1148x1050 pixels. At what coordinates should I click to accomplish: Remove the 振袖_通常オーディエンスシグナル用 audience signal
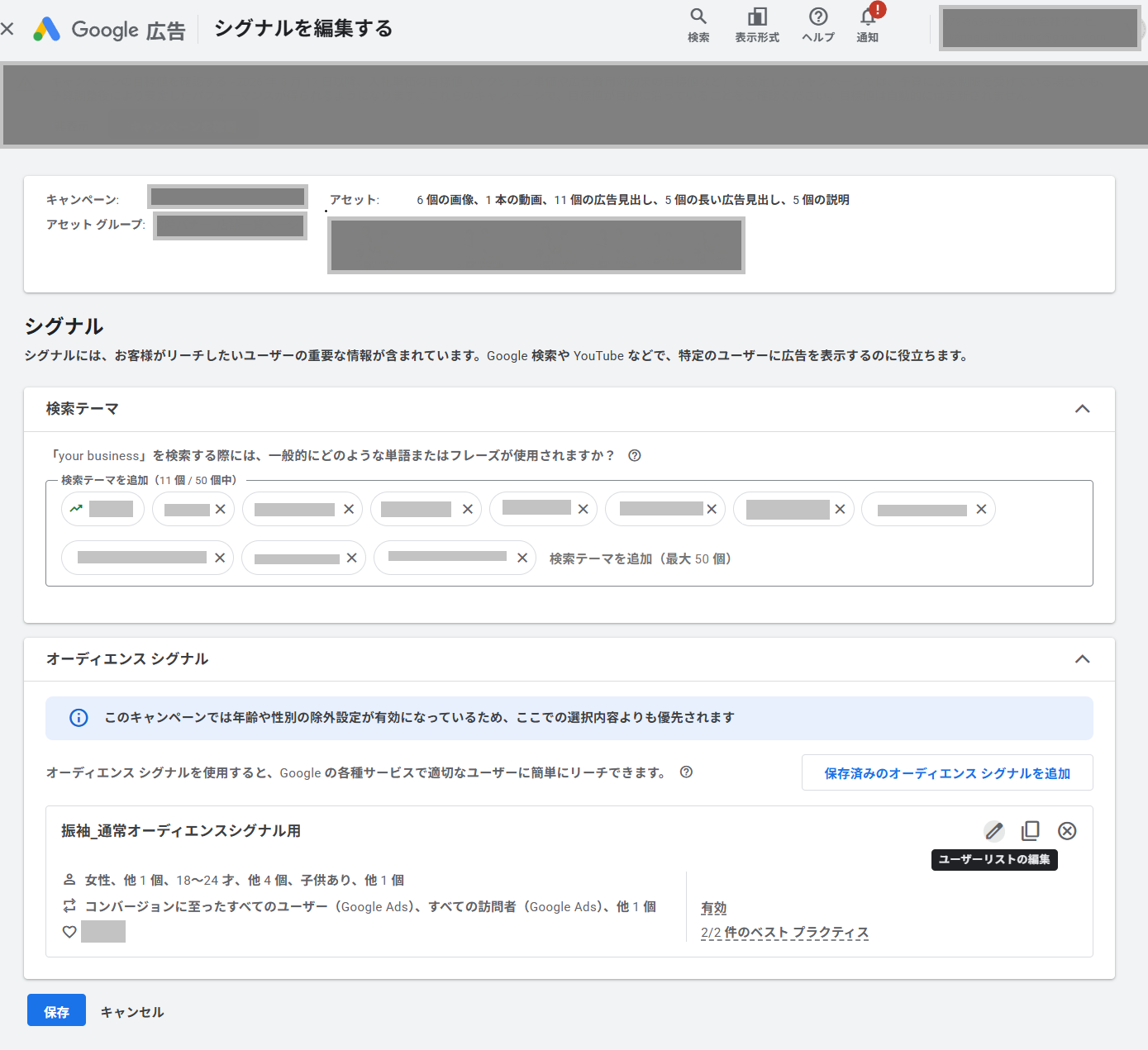(1067, 831)
